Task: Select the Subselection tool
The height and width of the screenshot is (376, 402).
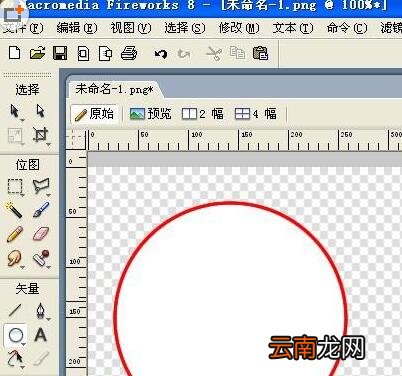Action: click(40, 111)
